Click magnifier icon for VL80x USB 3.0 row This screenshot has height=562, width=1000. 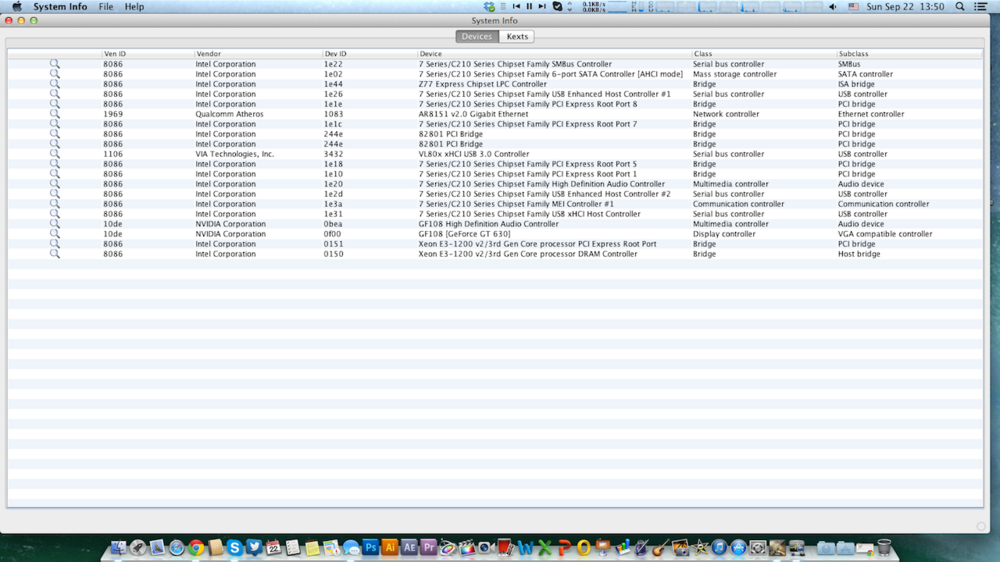coord(55,154)
